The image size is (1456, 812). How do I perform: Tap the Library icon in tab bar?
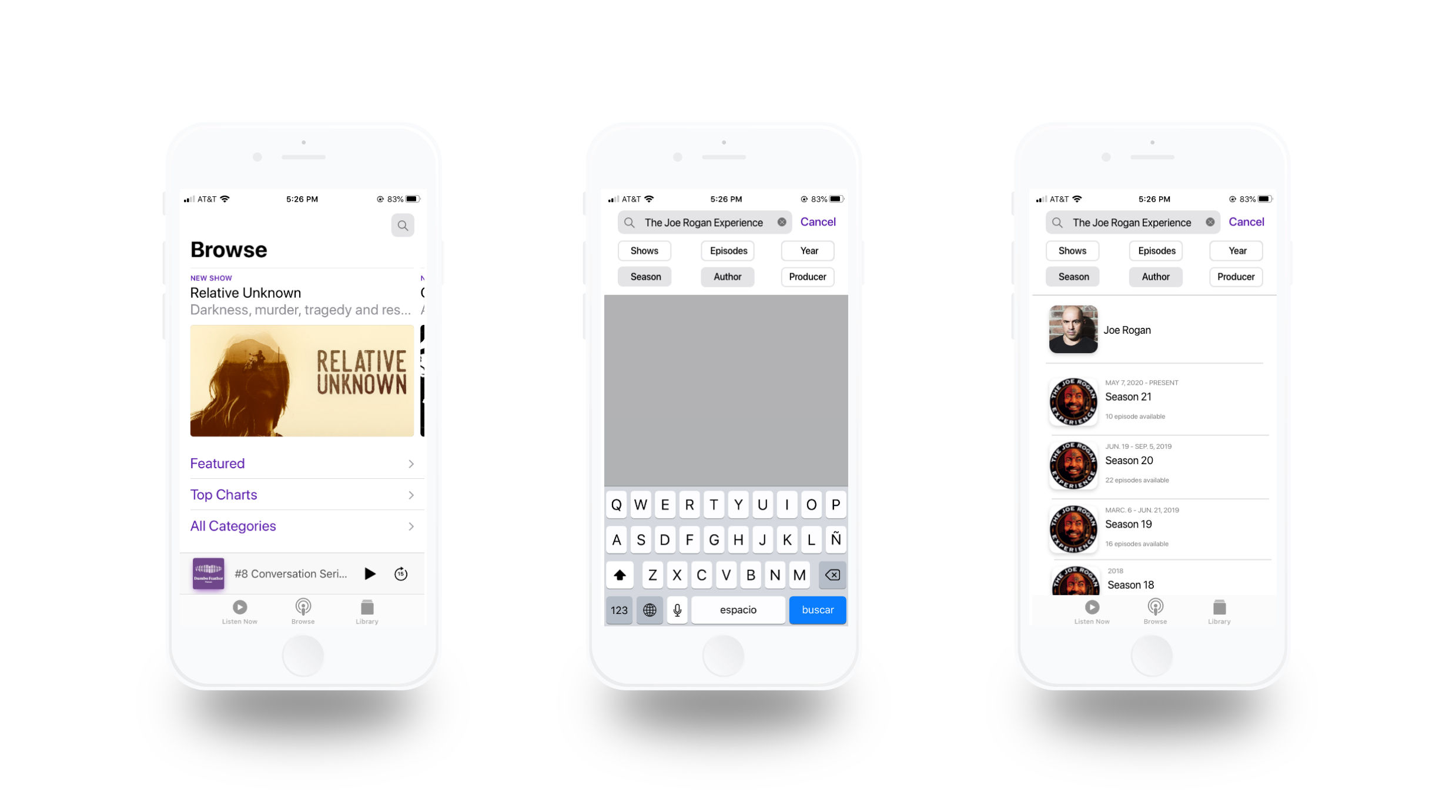click(x=367, y=610)
